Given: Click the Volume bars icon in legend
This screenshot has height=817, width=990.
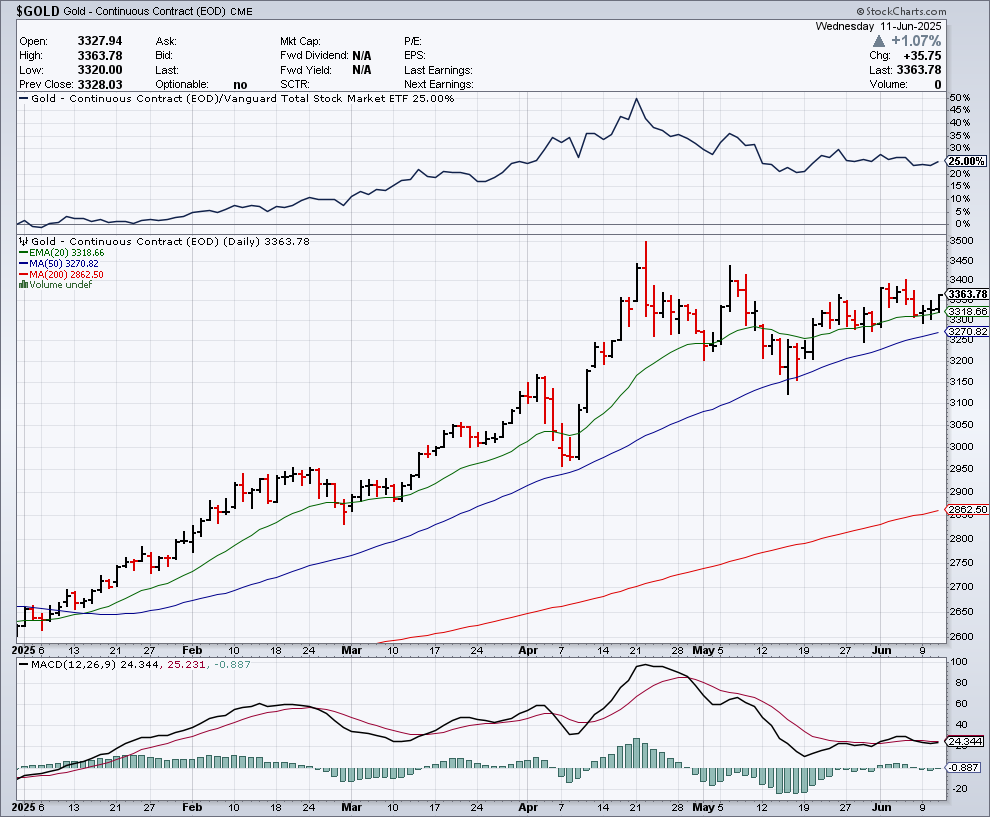Looking at the screenshot, I should 22,285.
